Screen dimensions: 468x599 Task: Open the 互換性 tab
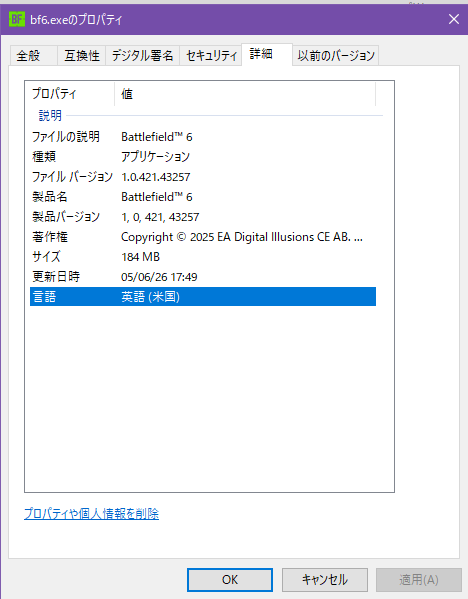click(x=81, y=56)
